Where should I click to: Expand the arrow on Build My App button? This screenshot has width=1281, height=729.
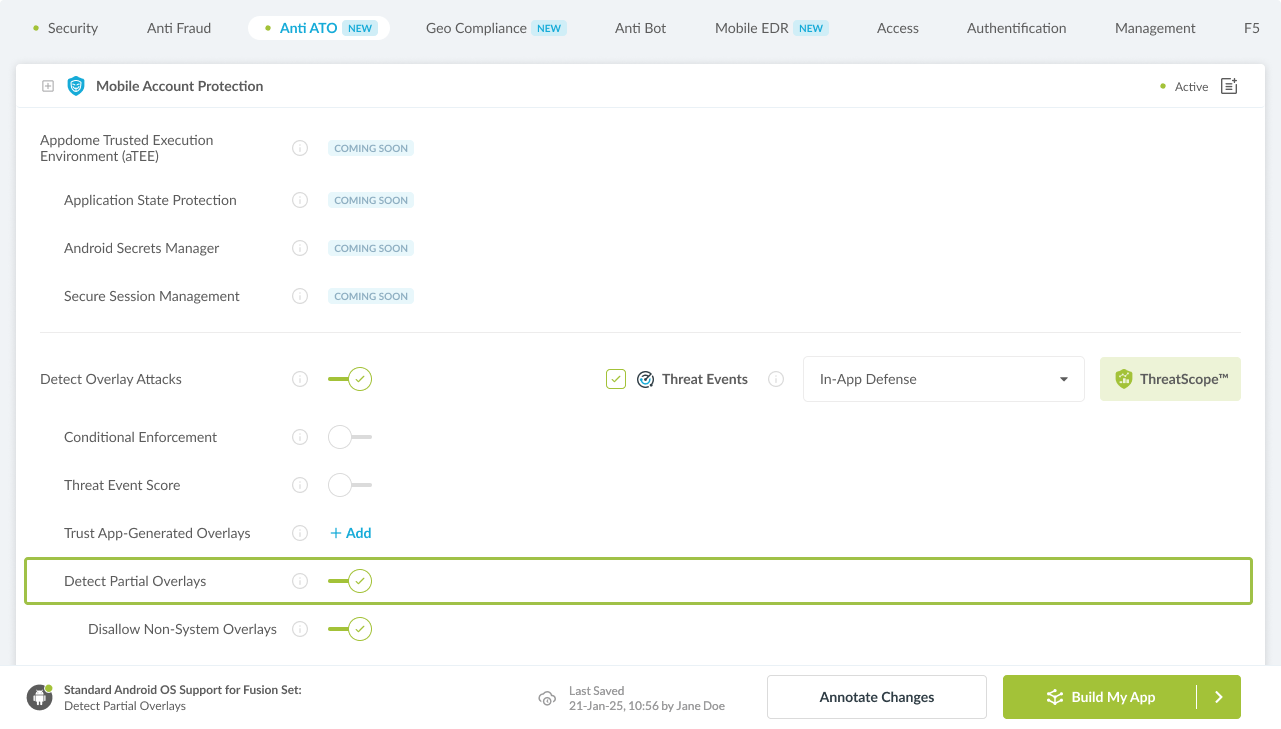(1219, 697)
